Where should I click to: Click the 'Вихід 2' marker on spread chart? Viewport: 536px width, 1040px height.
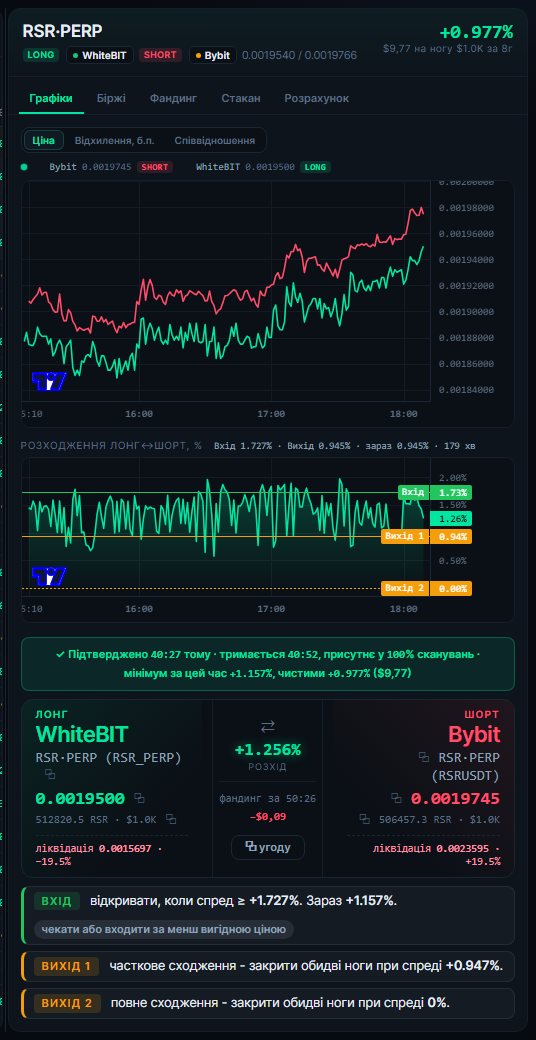[404, 588]
